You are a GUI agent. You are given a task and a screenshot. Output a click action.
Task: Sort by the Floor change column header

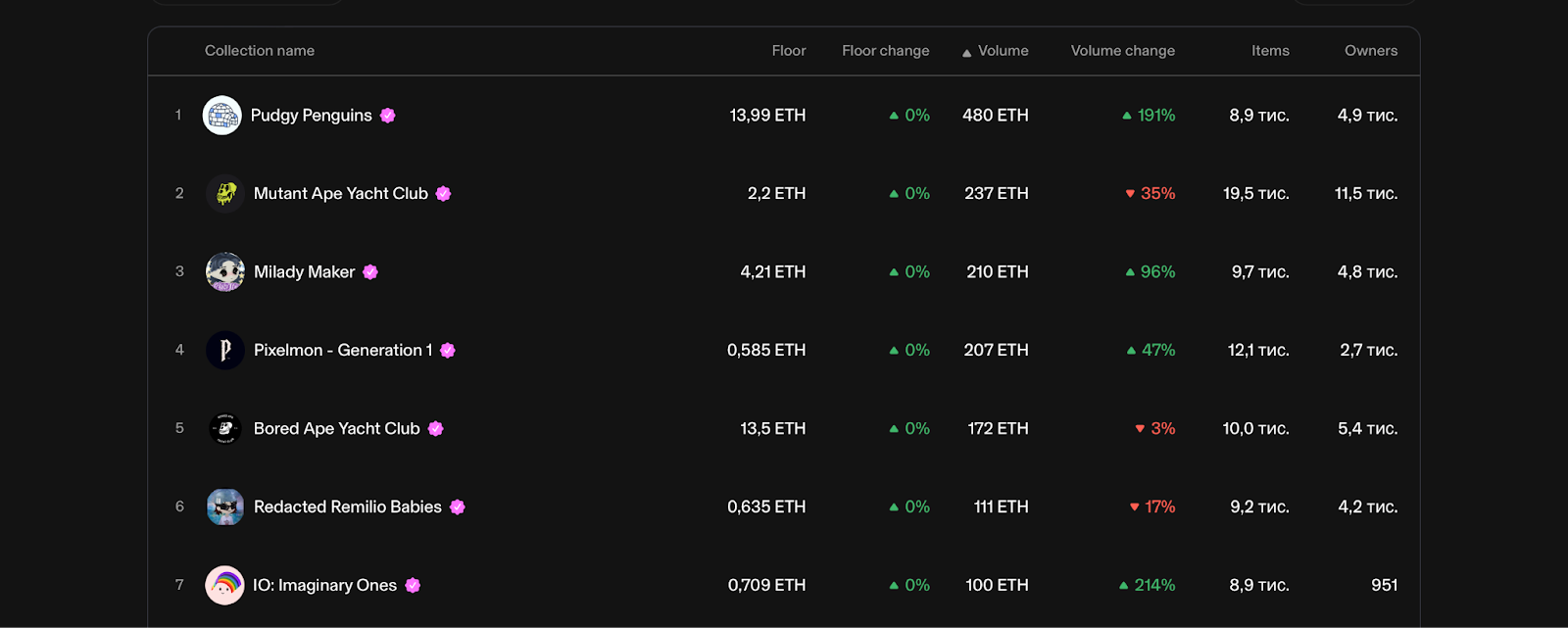886,51
